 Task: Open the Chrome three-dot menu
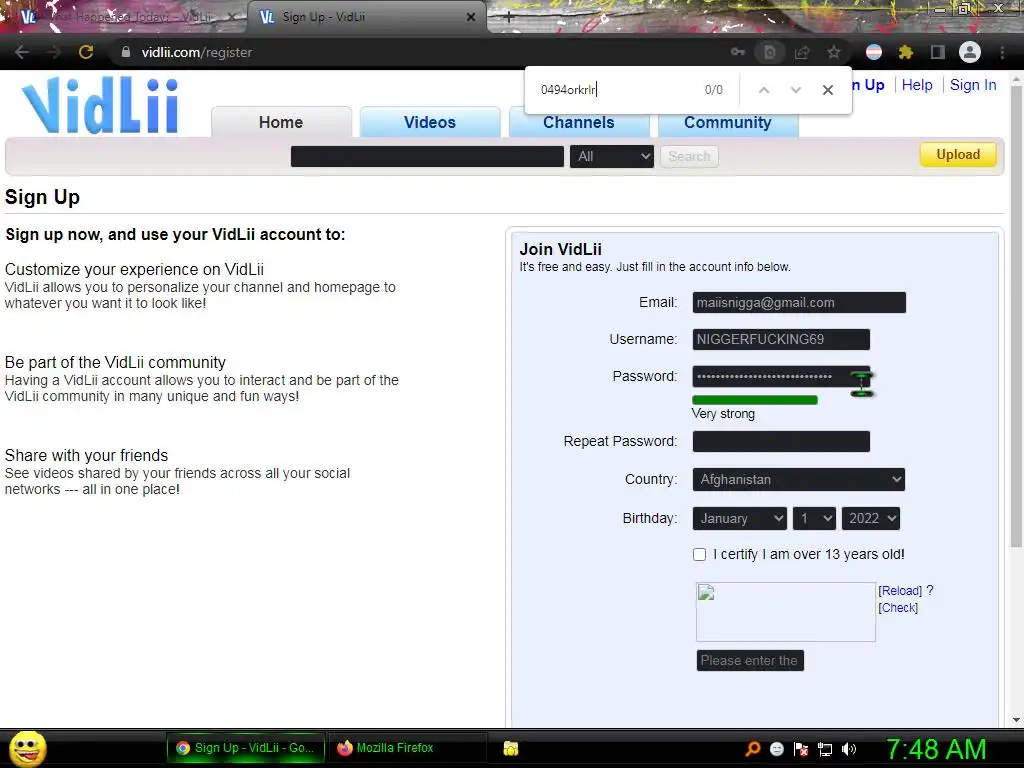tap(1002, 52)
